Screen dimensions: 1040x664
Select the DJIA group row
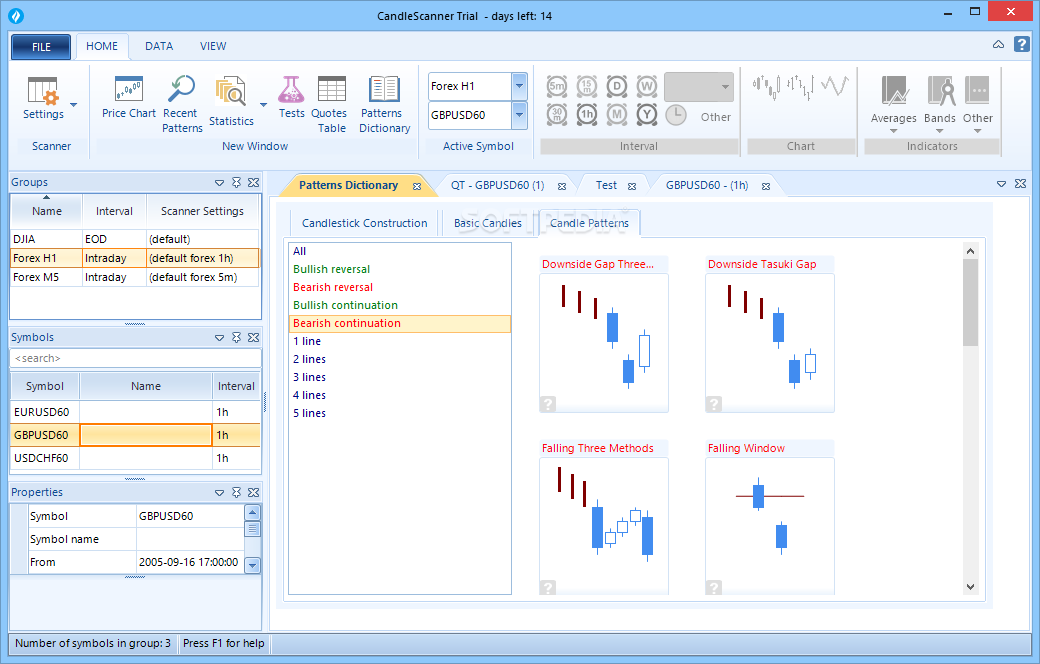[135, 239]
